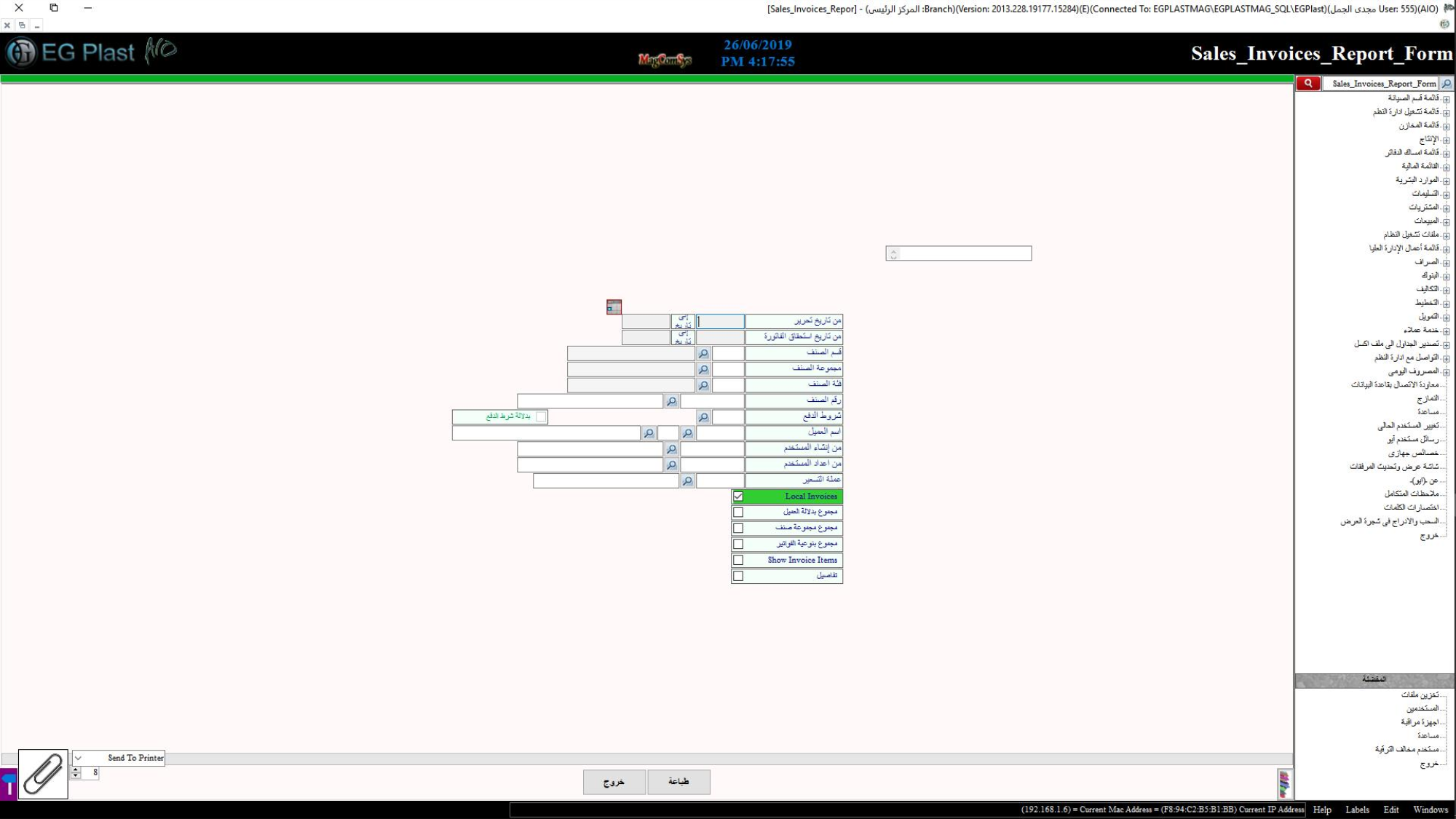Click the رقم الصنف code input
The width and height of the screenshot is (1456, 819).
pos(712,402)
